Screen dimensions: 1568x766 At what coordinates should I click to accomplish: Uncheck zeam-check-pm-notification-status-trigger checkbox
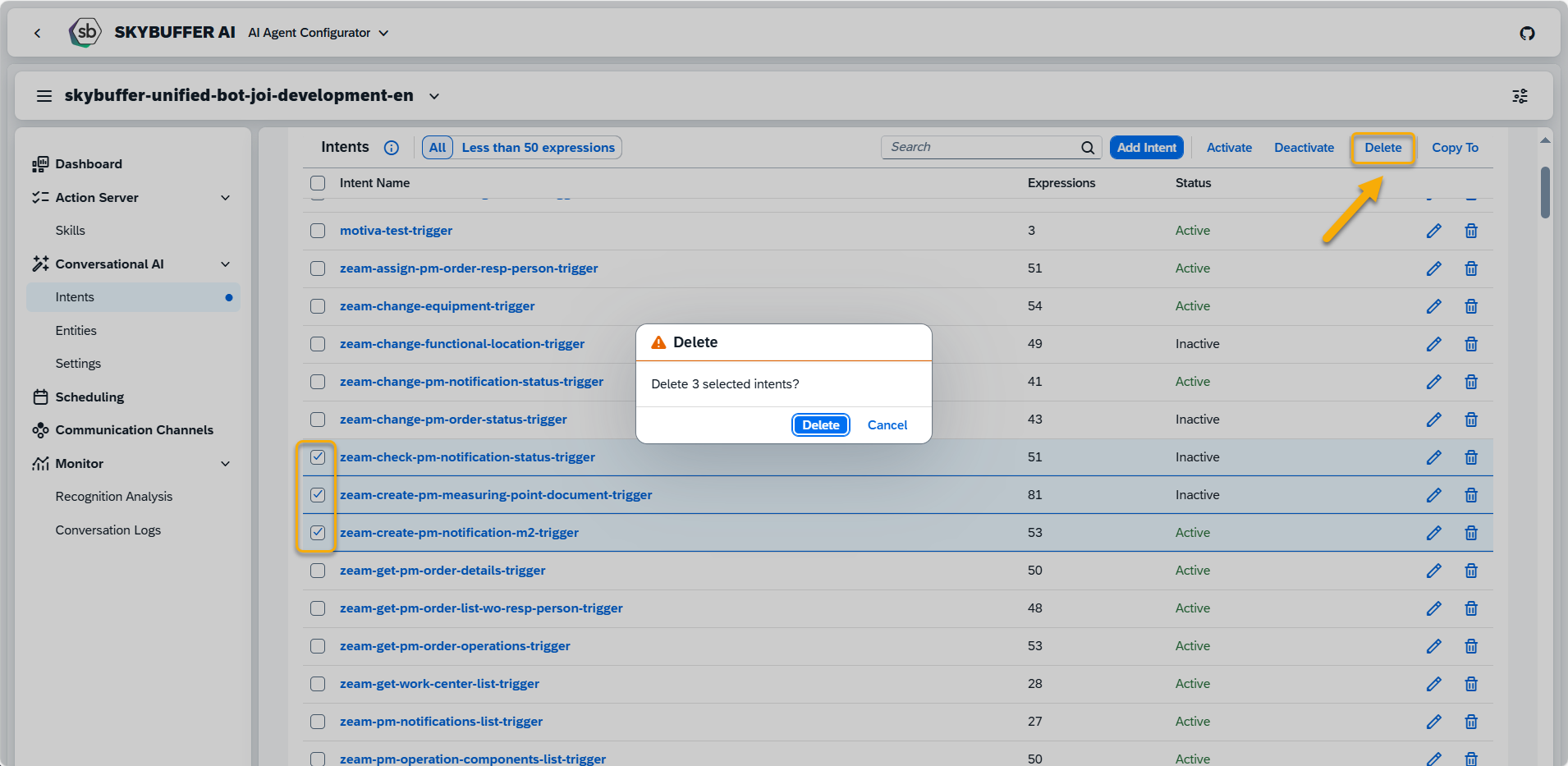click(318, 457)
